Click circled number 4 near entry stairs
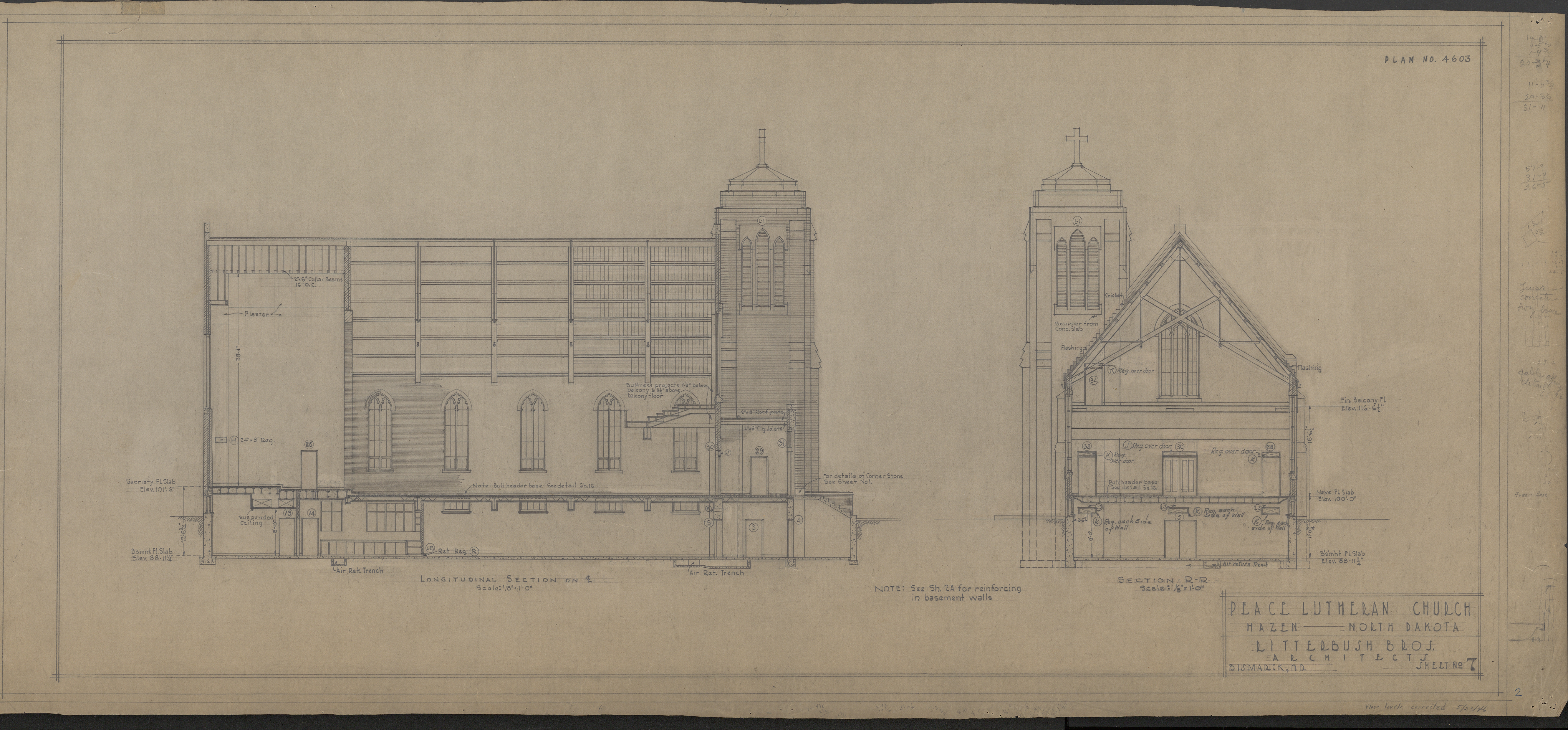Screen dimensions: 1568x730 tap(799, 519)
